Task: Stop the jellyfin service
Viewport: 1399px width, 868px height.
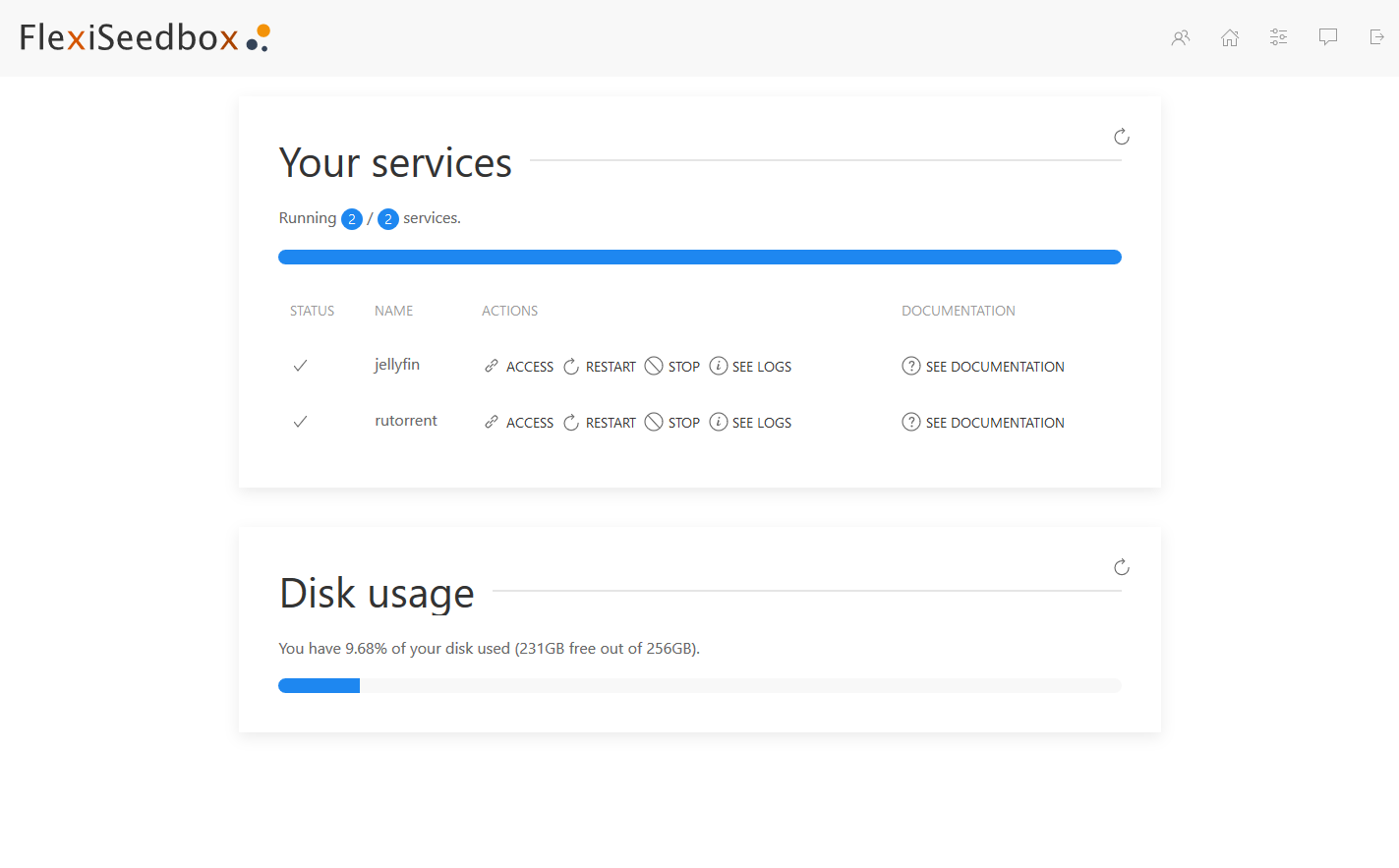Action: 672,367
